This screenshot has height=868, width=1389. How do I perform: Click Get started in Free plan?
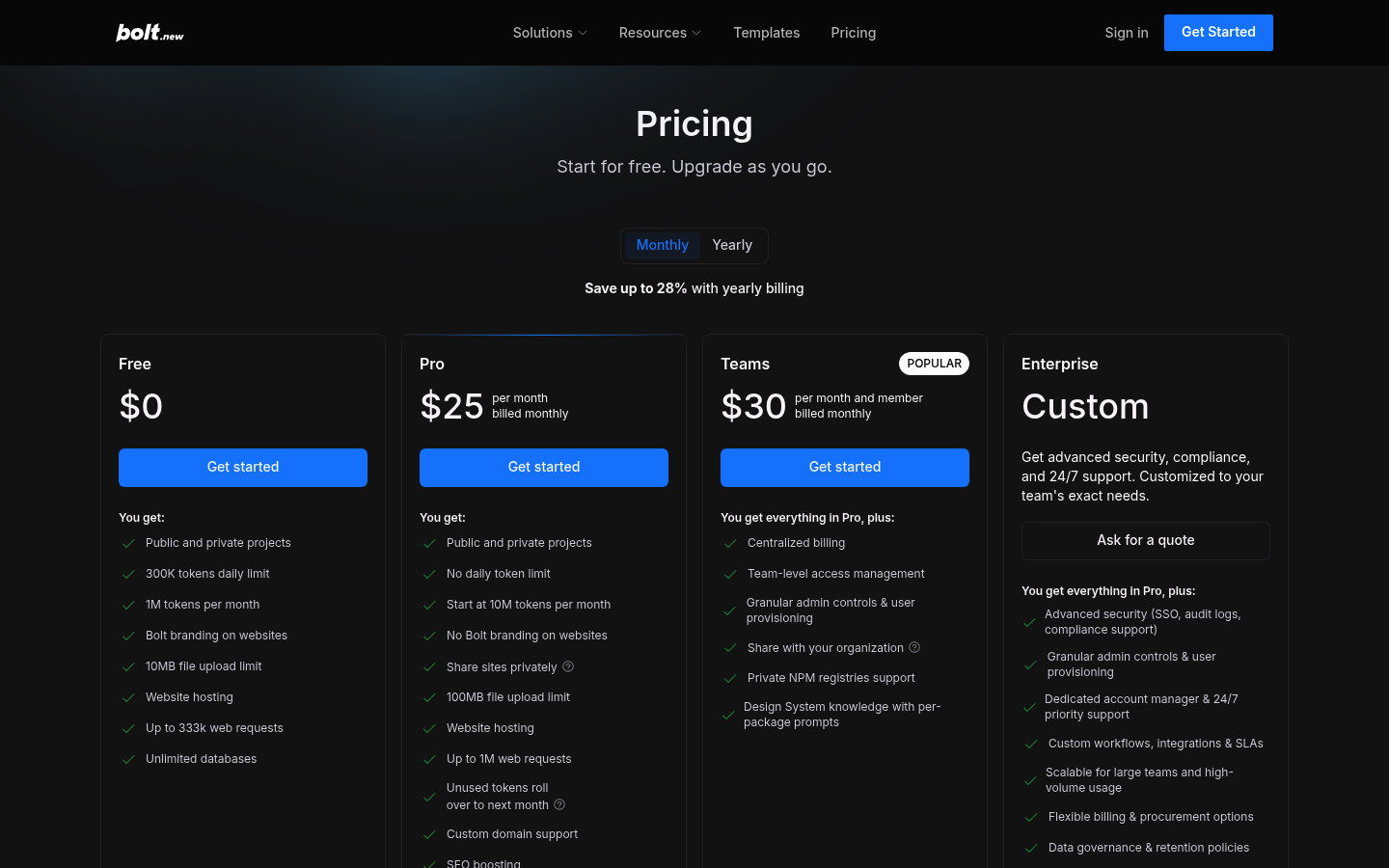pos(243,468)
